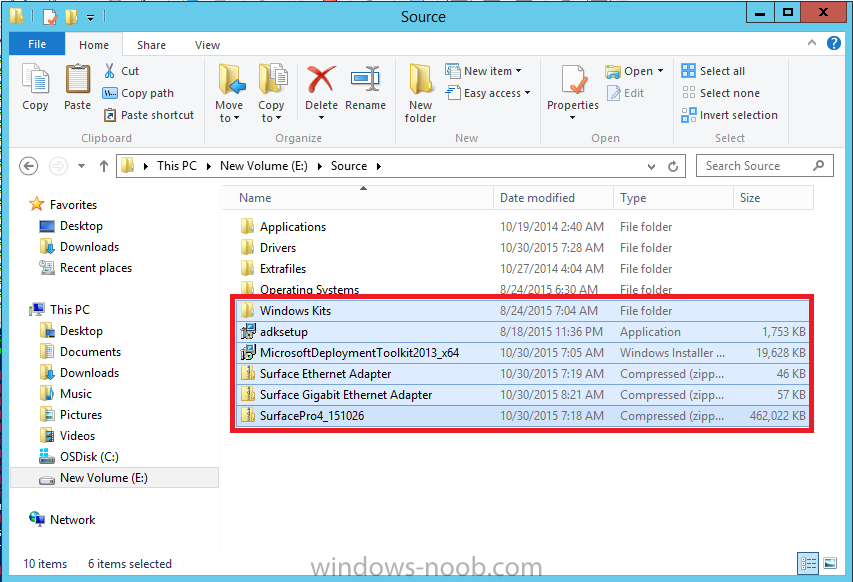This screenshot has height=582, width=853.
Task: Click the Copy path icon
Action: point(110,93)
